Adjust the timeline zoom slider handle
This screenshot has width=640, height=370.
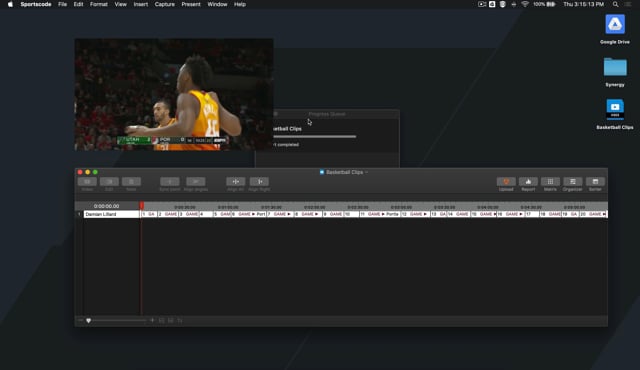[x=89, y=321]
